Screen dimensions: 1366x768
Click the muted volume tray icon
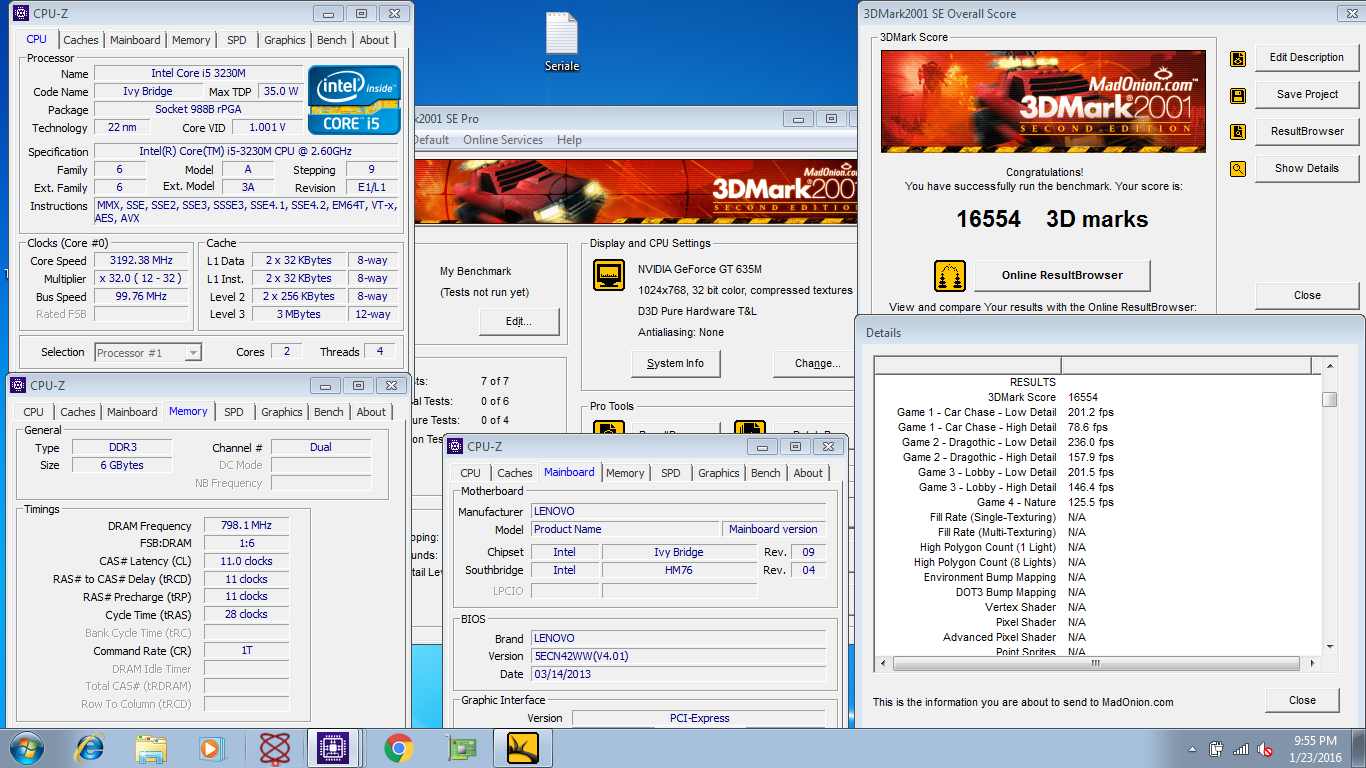point(1266,749)
